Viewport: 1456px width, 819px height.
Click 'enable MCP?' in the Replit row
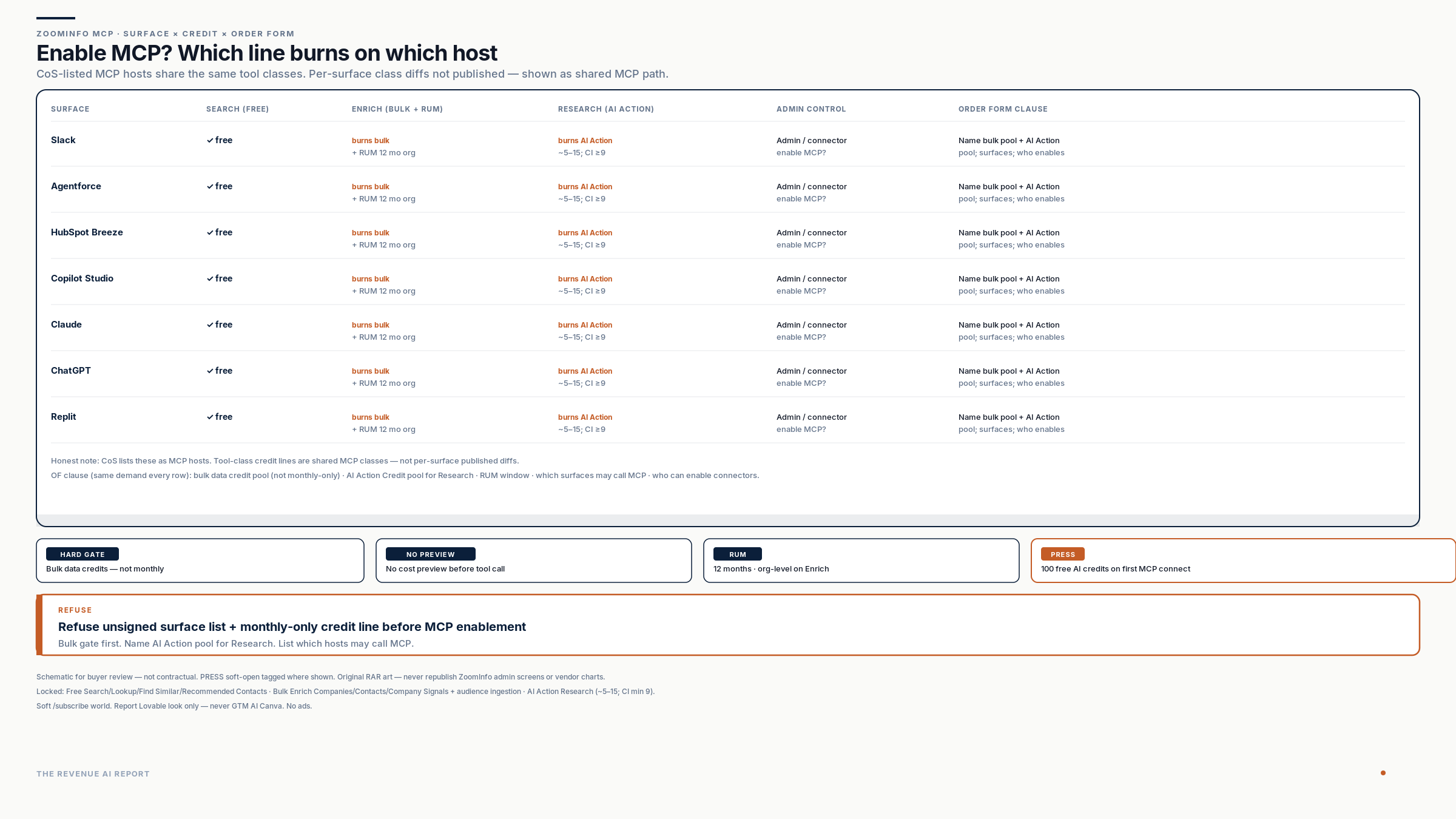(x=801, y=430)
